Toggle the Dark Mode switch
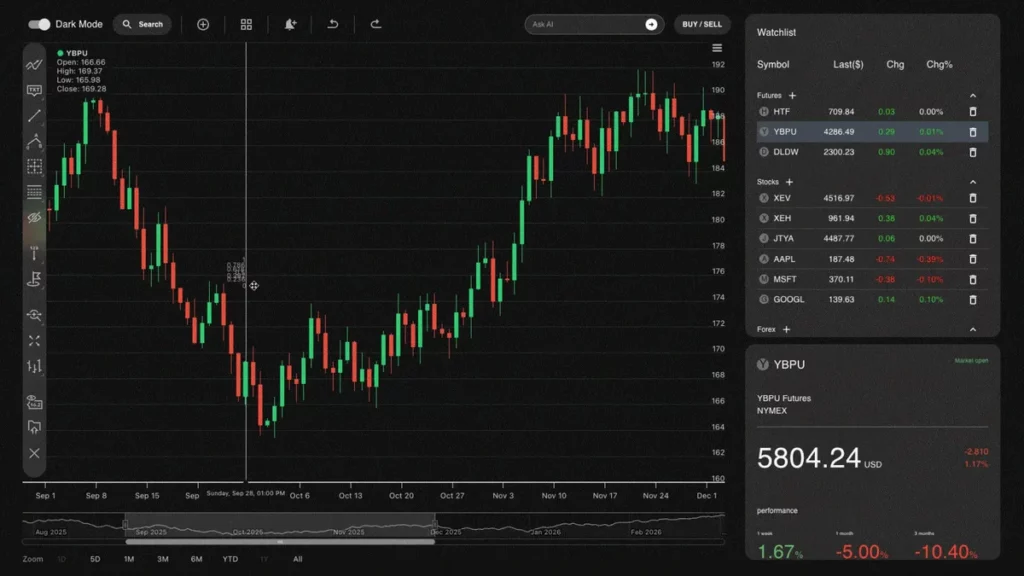Image resolution: width=1024 pixels, height=576 pixels. point(37,24)
